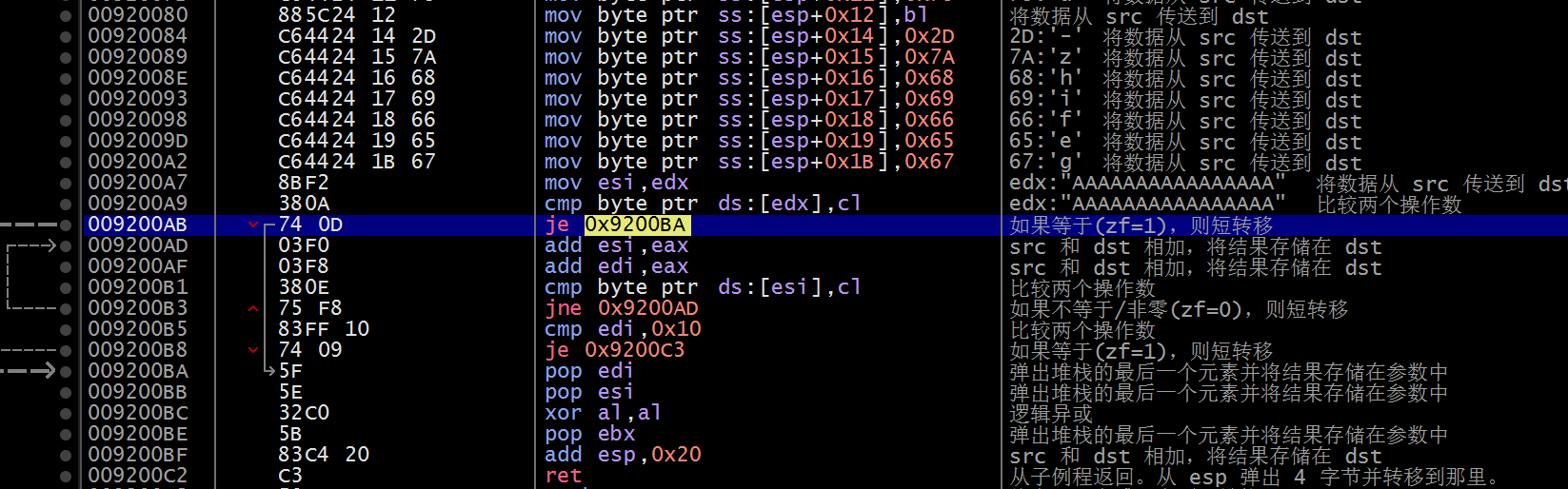Click opcode bytes 'C64424 18 66'

357,120
